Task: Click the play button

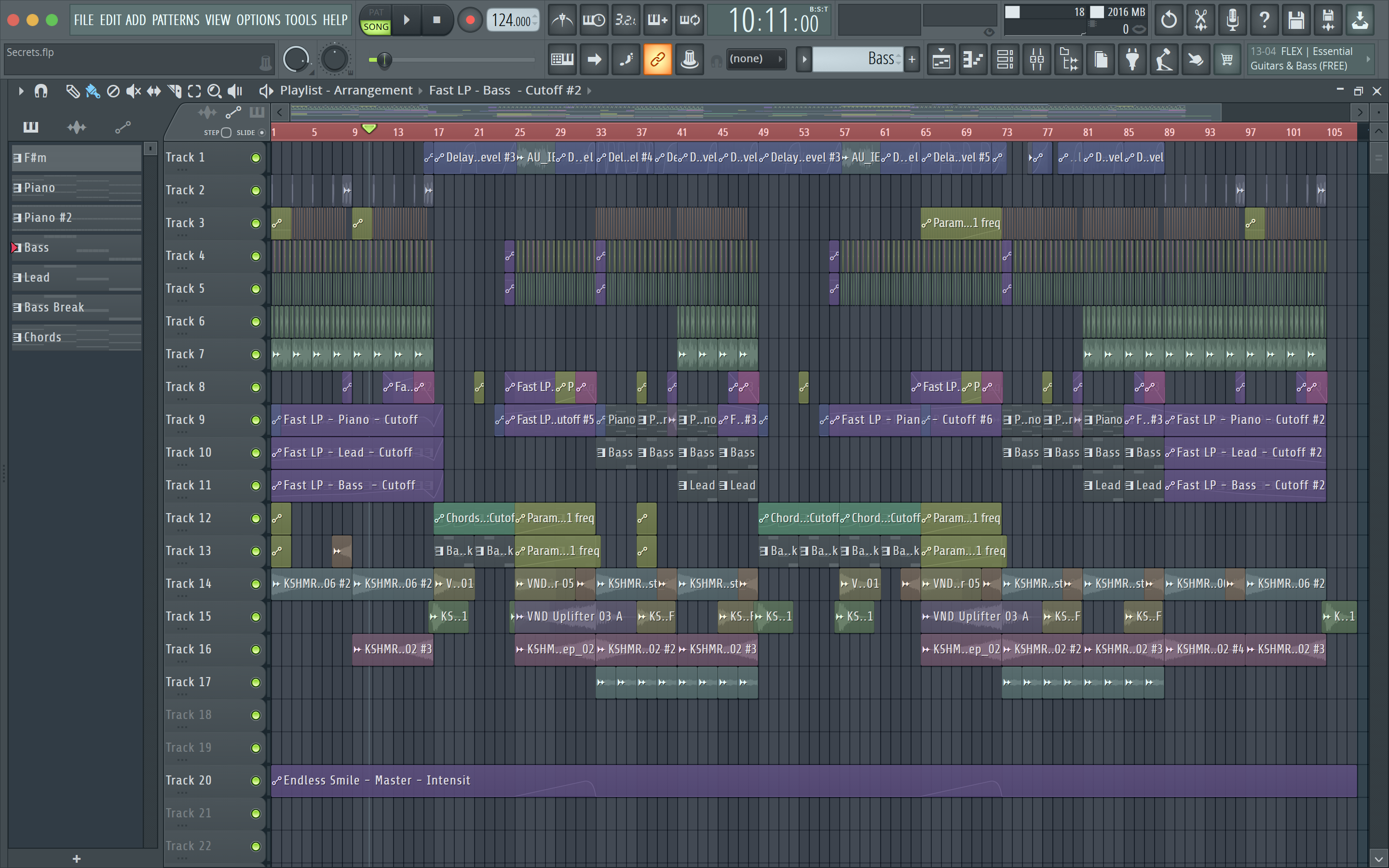Action: pos(407,21)
